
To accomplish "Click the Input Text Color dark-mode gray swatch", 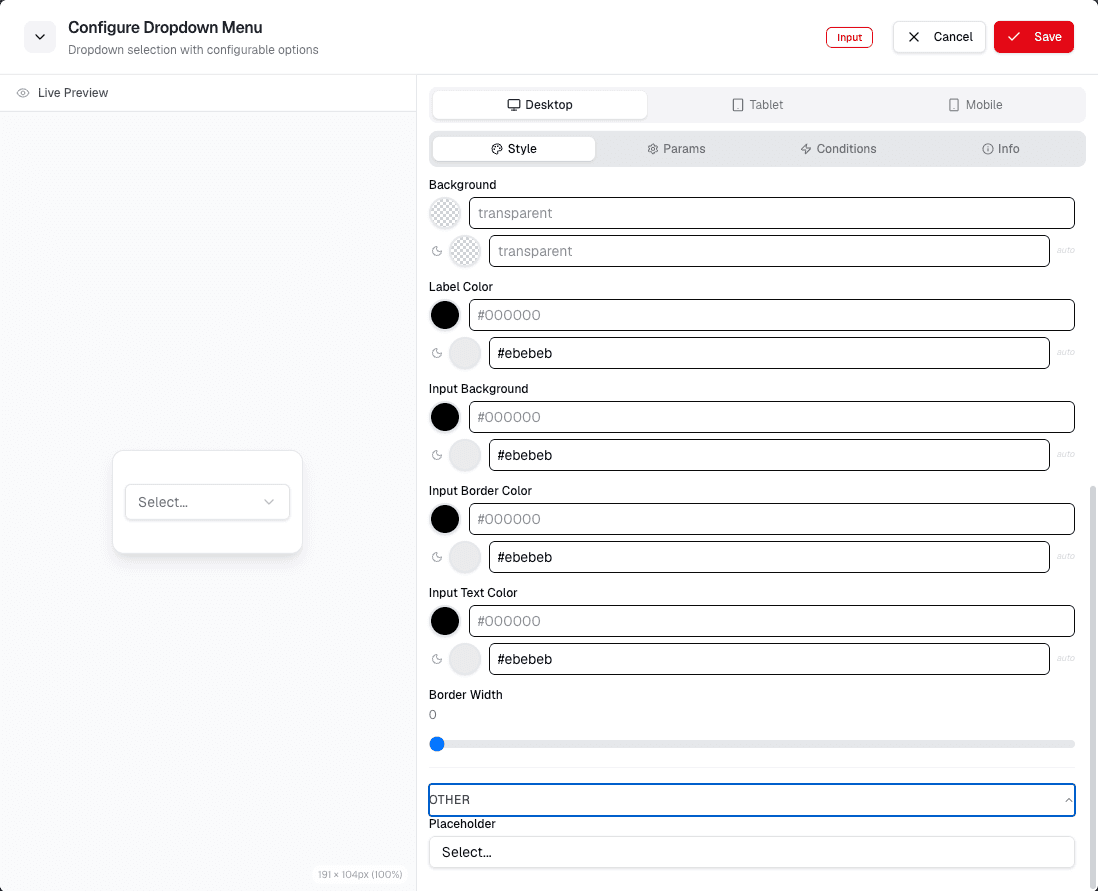I will pos(465,659).
